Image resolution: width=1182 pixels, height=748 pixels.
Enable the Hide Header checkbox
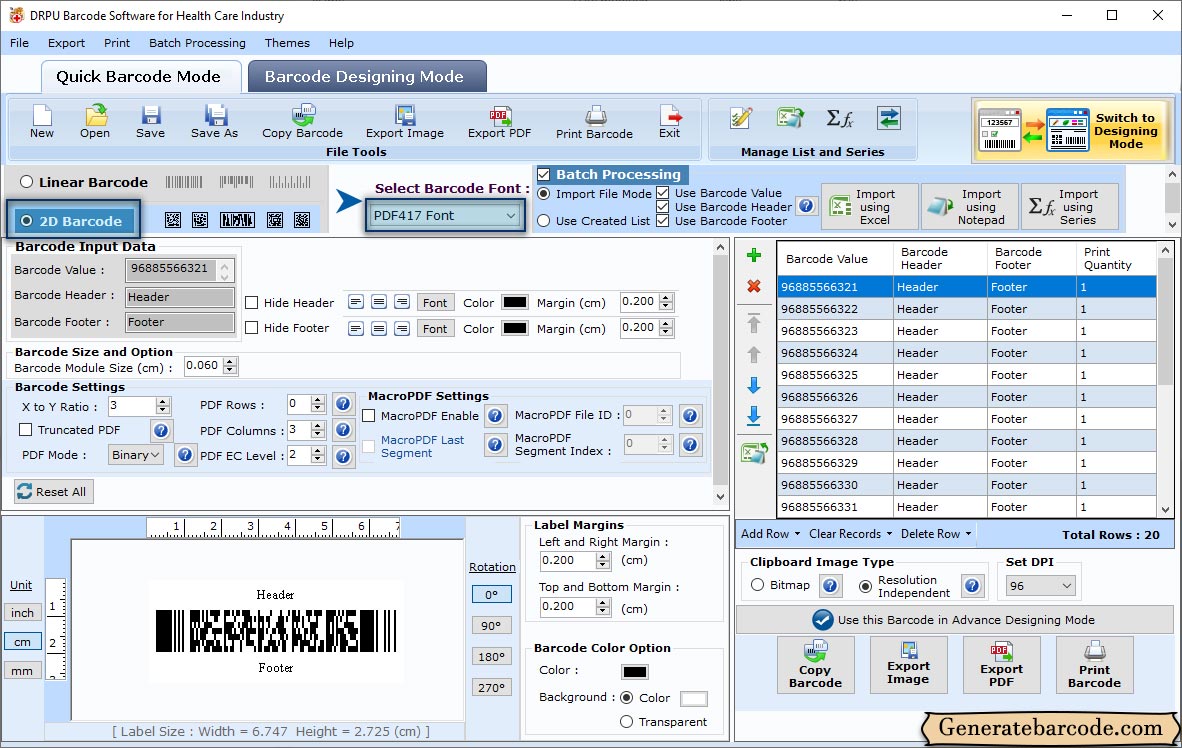(252, 302)
